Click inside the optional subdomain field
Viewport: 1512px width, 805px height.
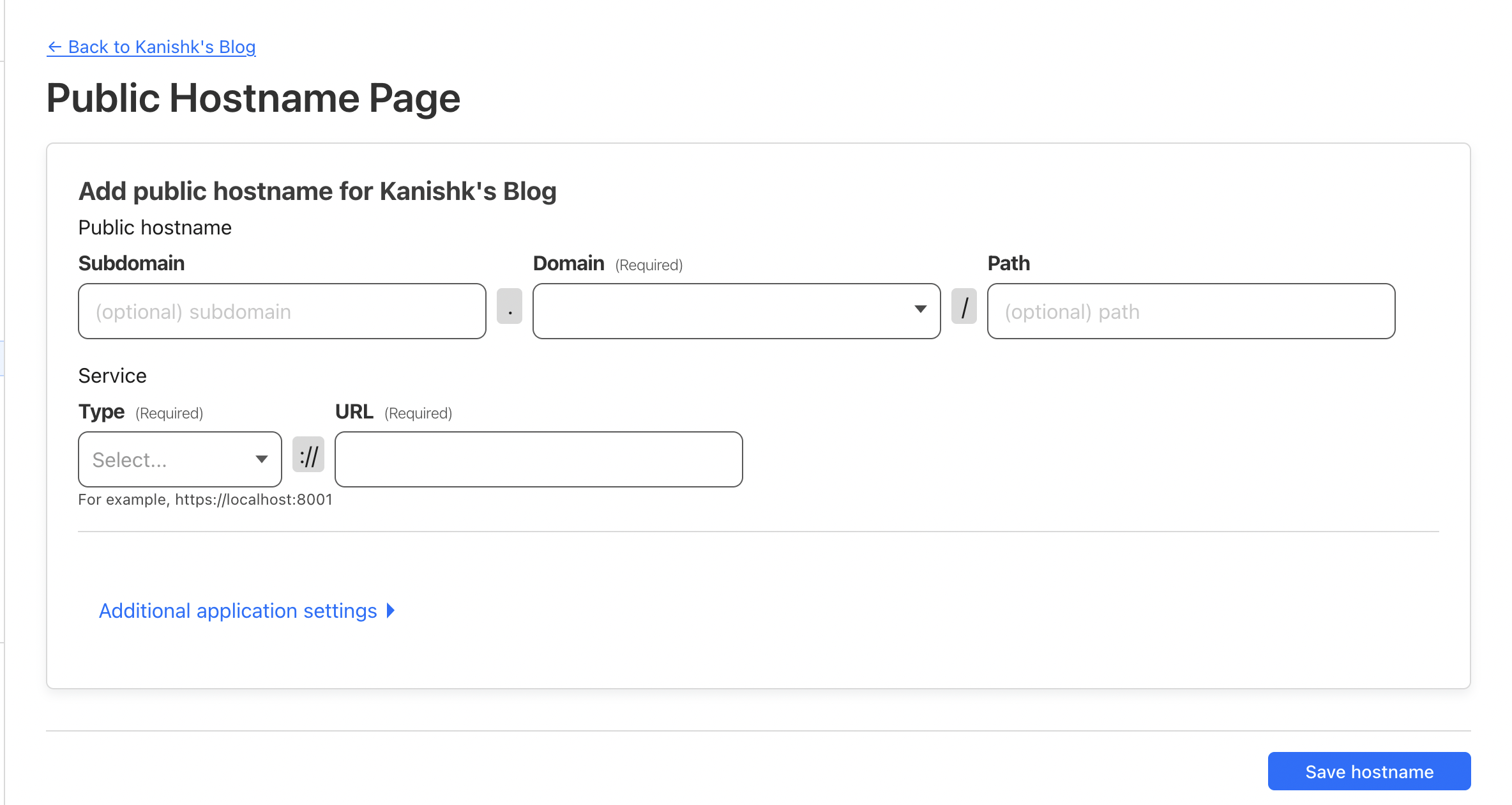click(x=282, y=311)
